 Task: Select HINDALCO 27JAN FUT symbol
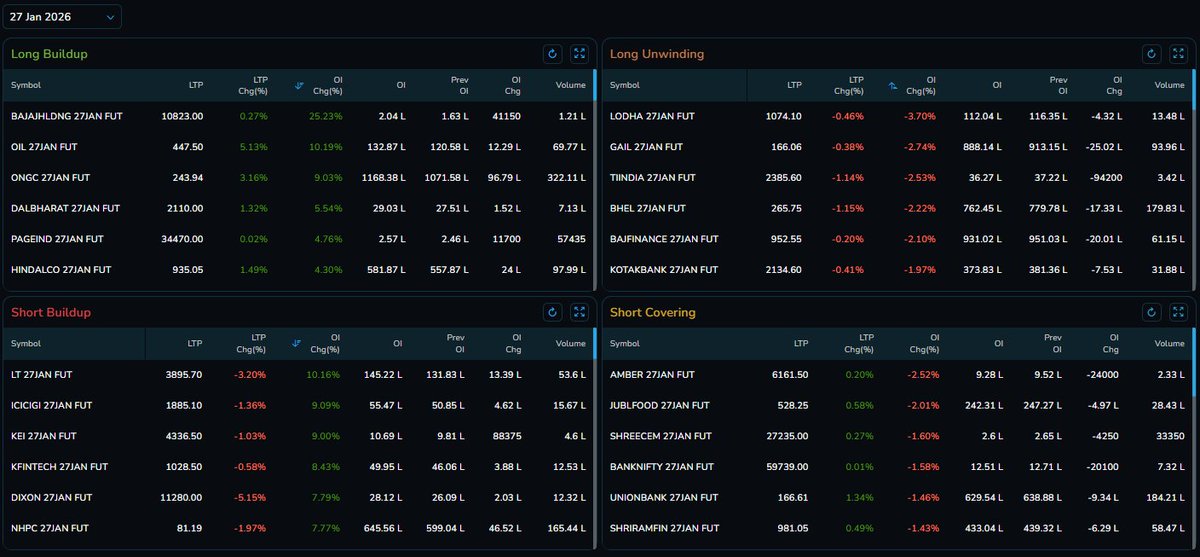pos(62,270)
